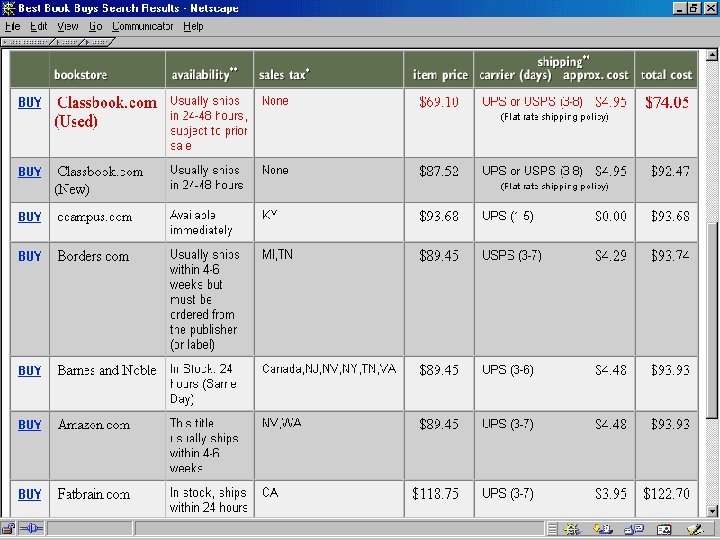The height and width of the screenshot is (540, 720).
Task: Click Classbook (Used) 'Flat rate shipping policy' note
Action: [554, 117]
